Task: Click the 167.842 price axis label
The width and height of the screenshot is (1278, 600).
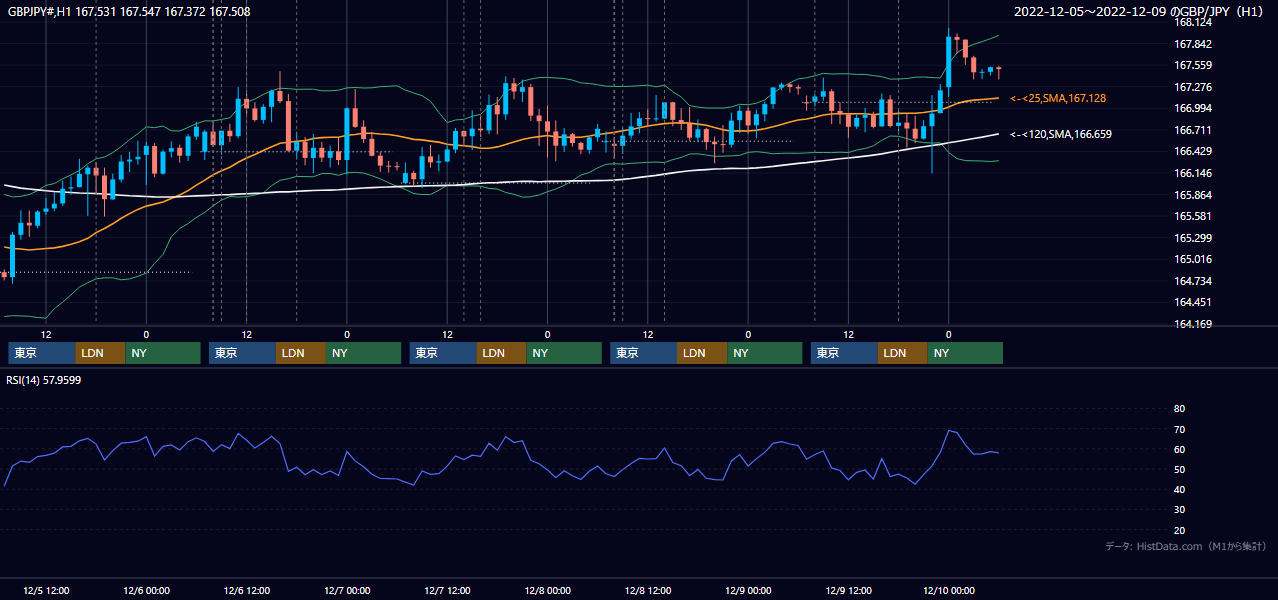Action: pyautogui.click(x=1193, y=44)
